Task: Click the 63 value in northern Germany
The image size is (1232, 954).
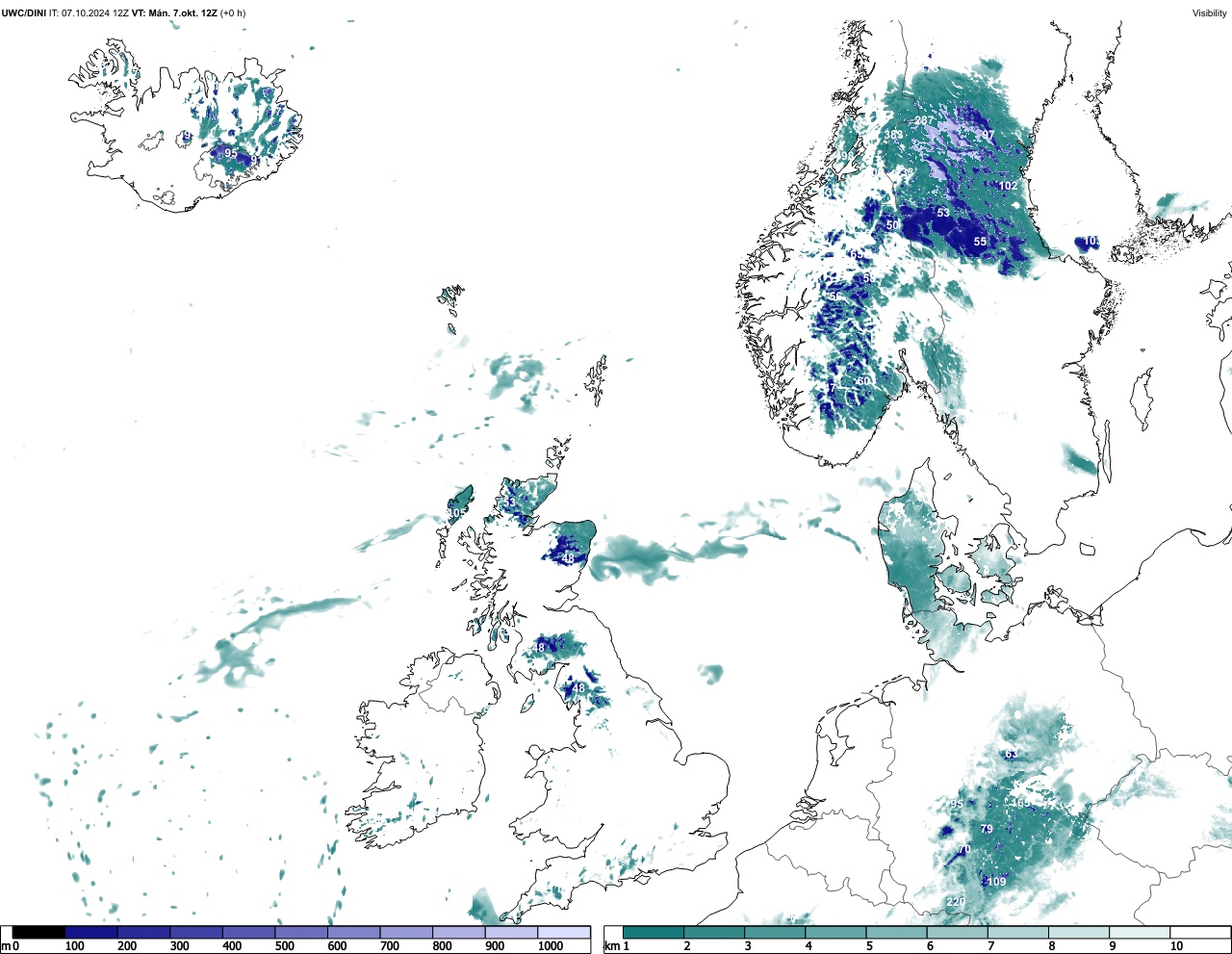Action: tap(1011, 754)
